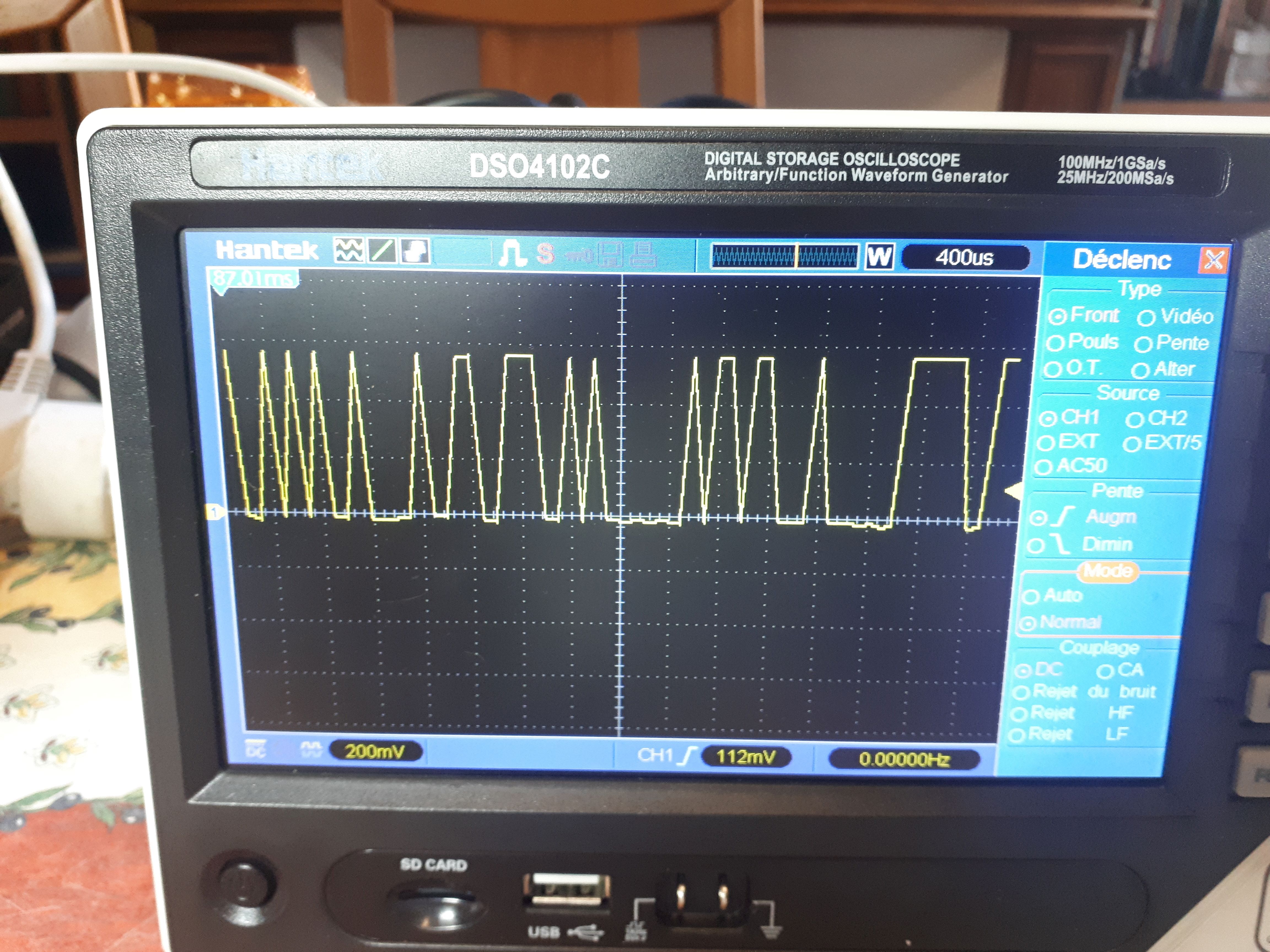Click the 112mV trigger level readout

click(746, 757)
